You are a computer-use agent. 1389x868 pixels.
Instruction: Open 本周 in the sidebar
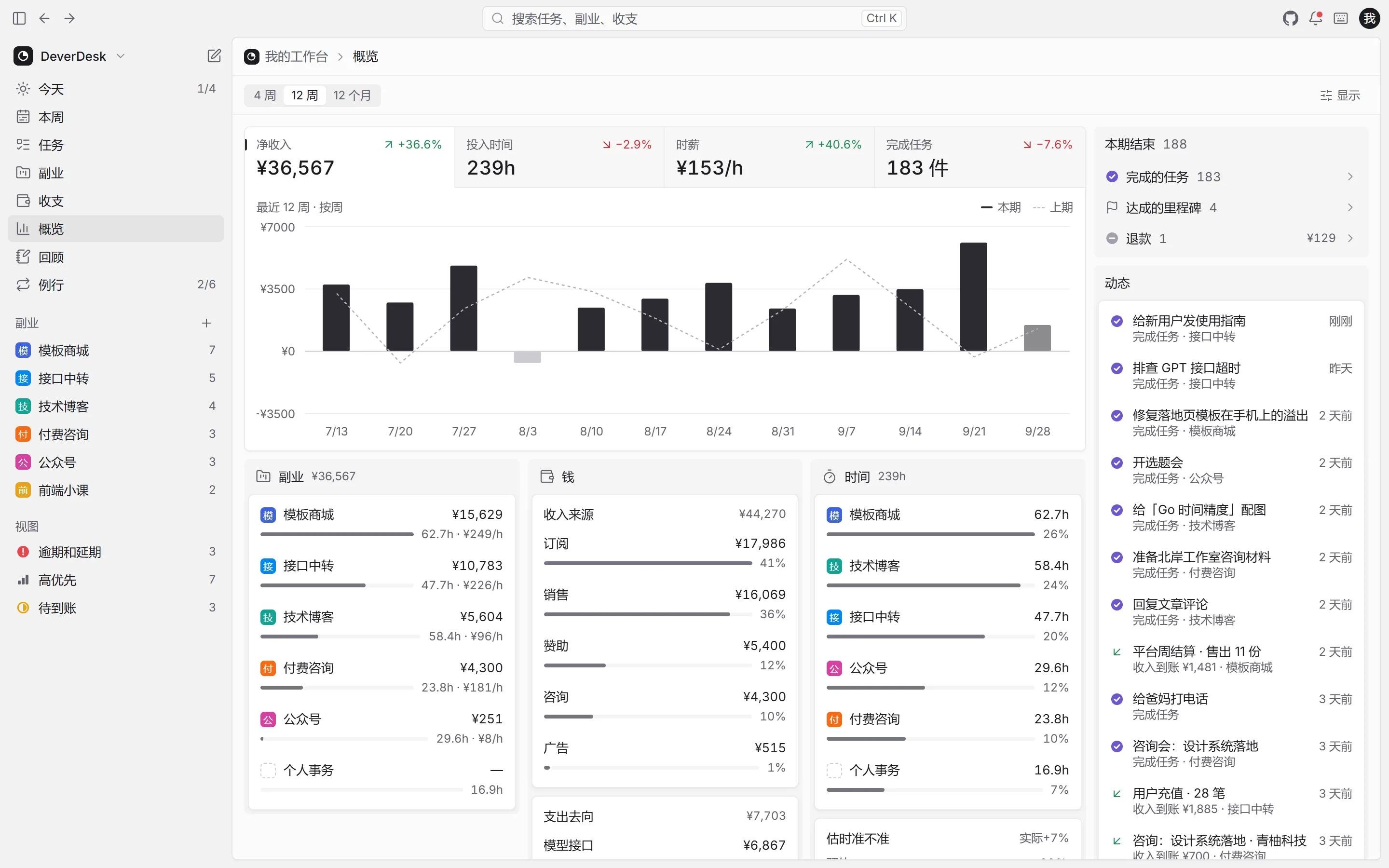(x=115, y=117)
